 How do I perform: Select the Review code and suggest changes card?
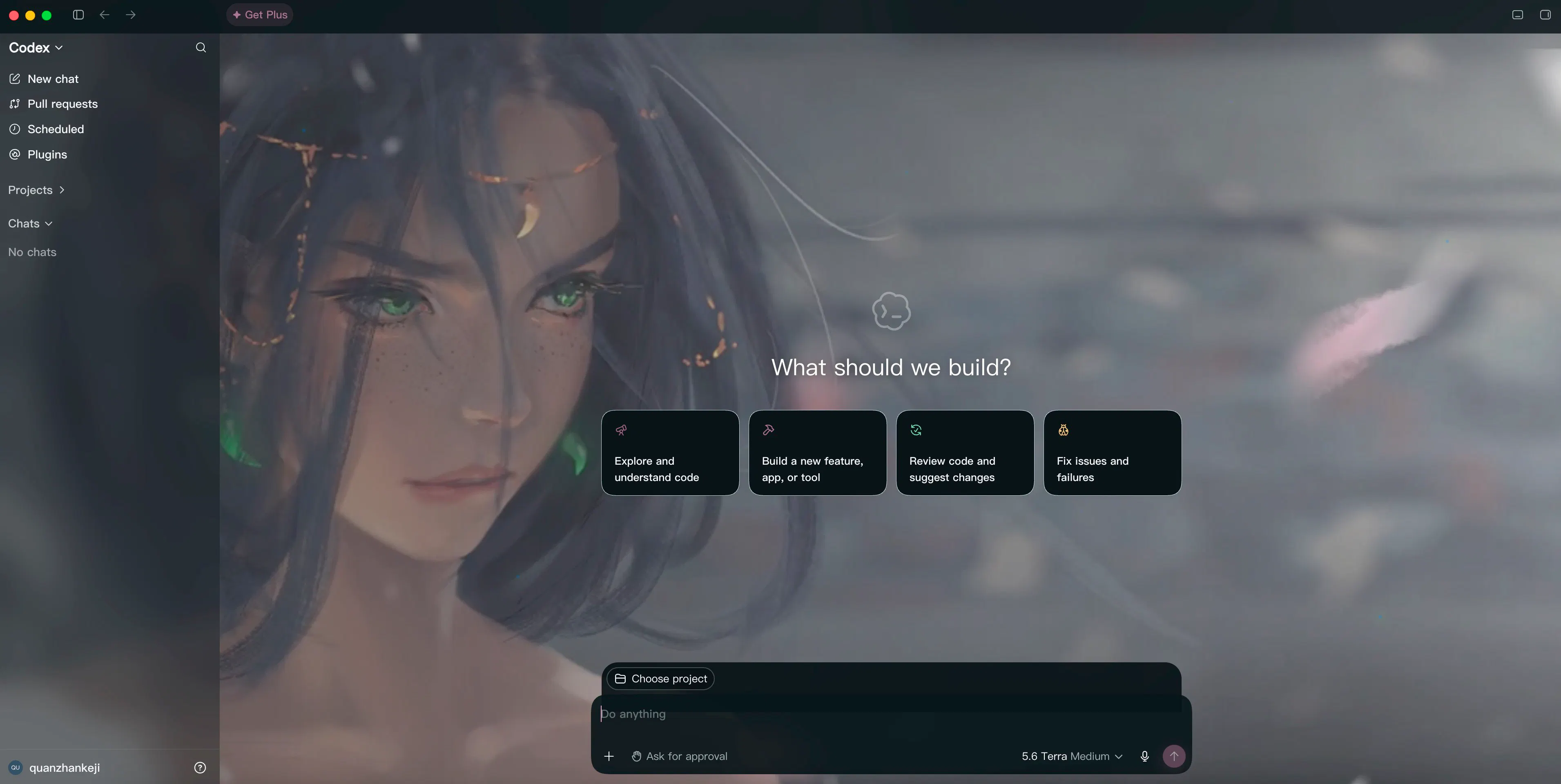tap(965, 452)
